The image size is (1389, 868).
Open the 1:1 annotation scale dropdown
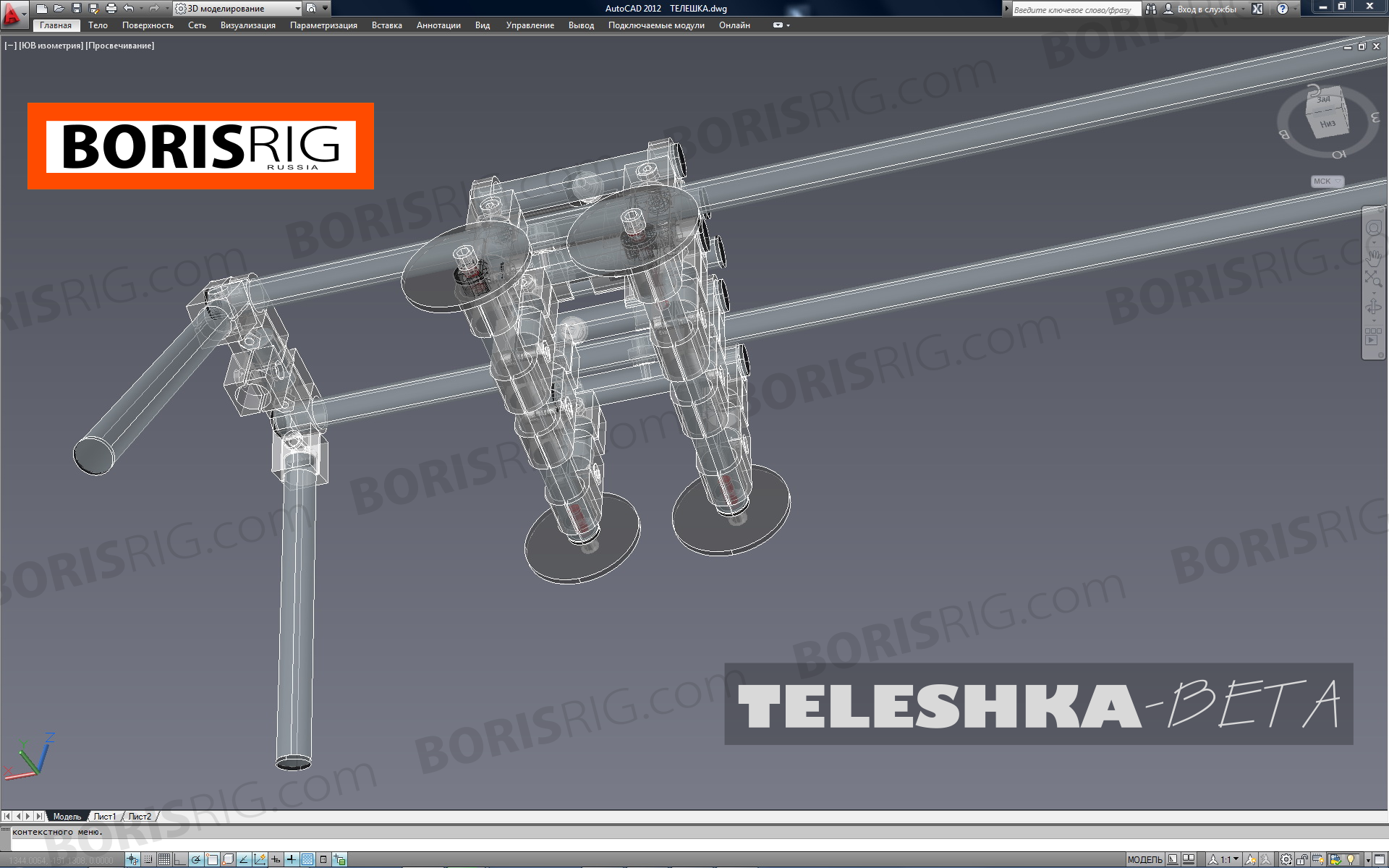point(1223,860)
